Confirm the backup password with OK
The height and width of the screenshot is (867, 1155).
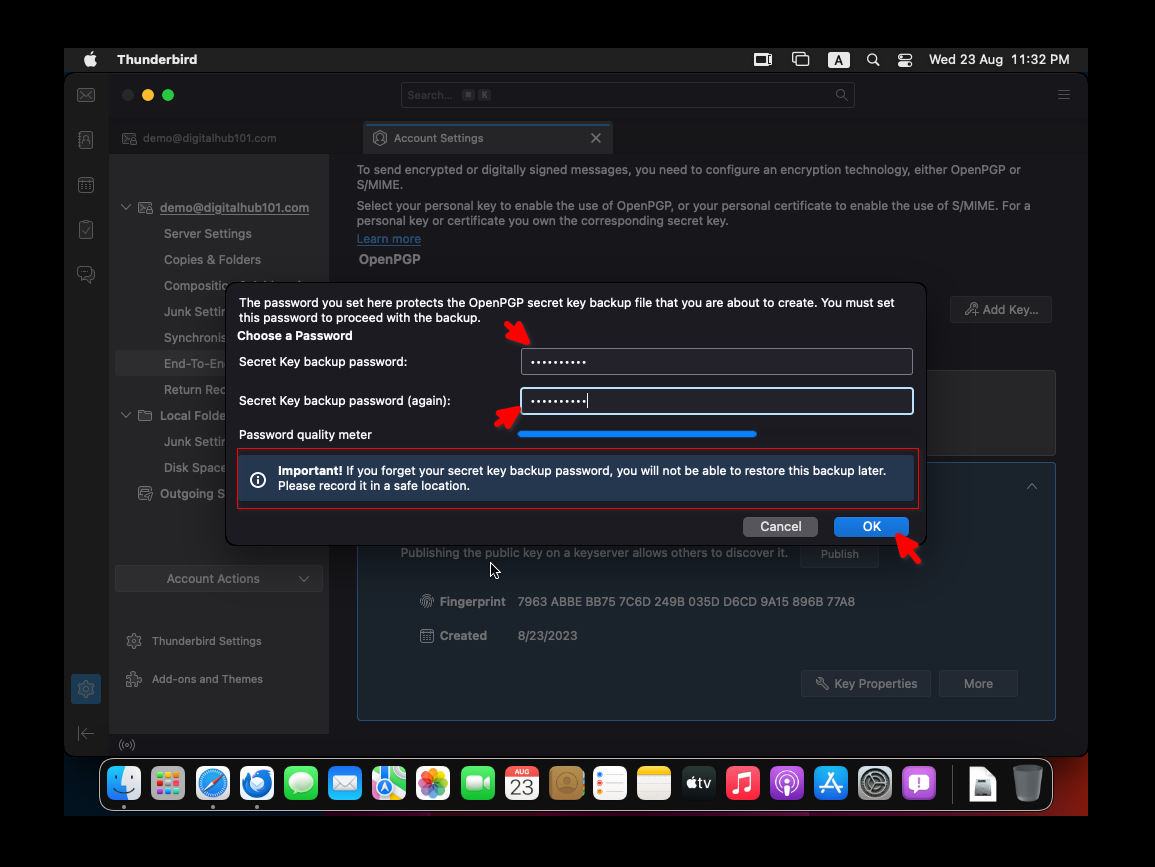(871, 527)
